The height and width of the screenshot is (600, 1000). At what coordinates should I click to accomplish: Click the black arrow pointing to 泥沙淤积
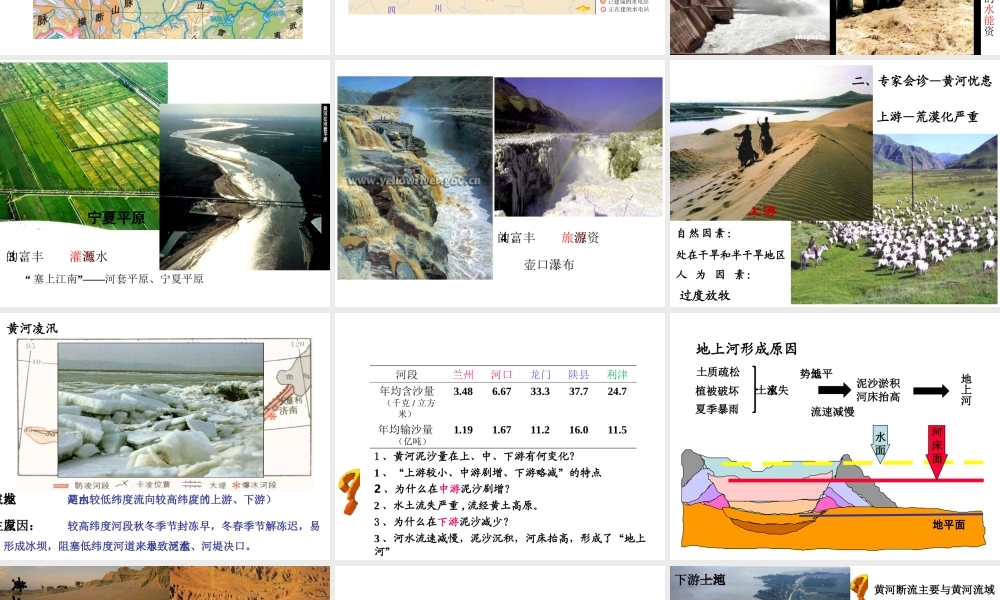coord(834,390)
